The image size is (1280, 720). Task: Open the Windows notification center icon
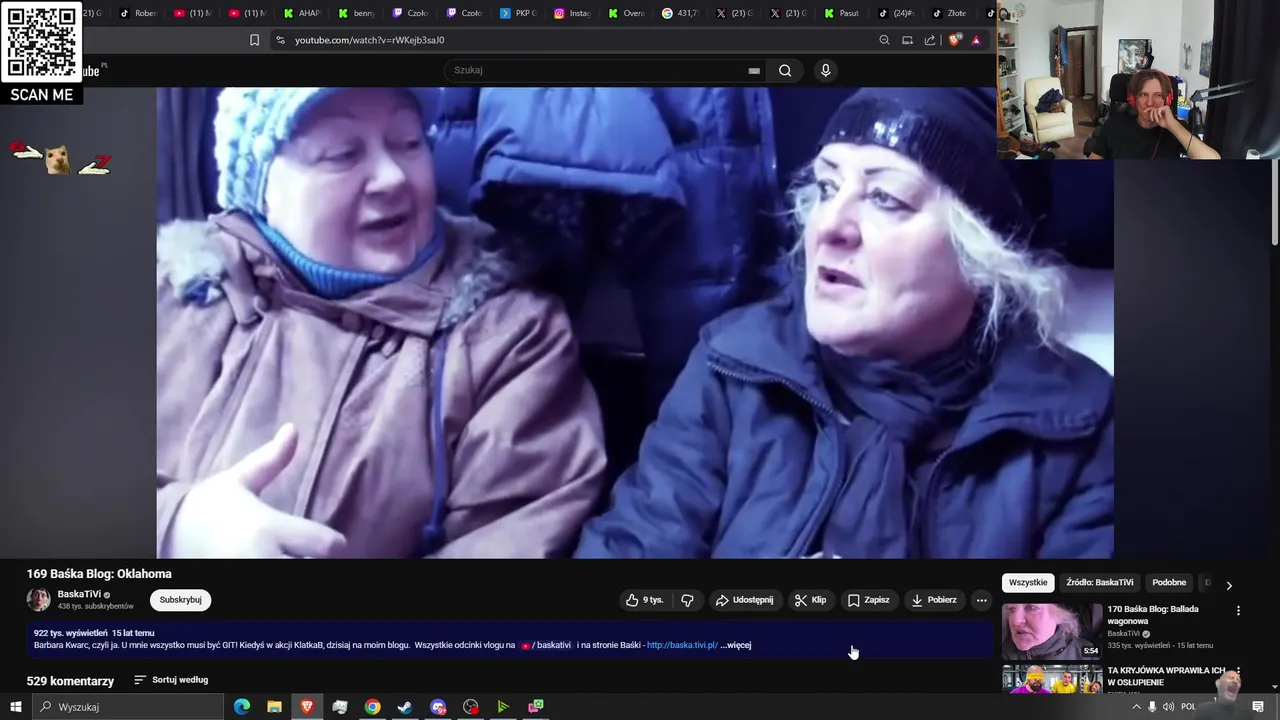[1258, 707]
